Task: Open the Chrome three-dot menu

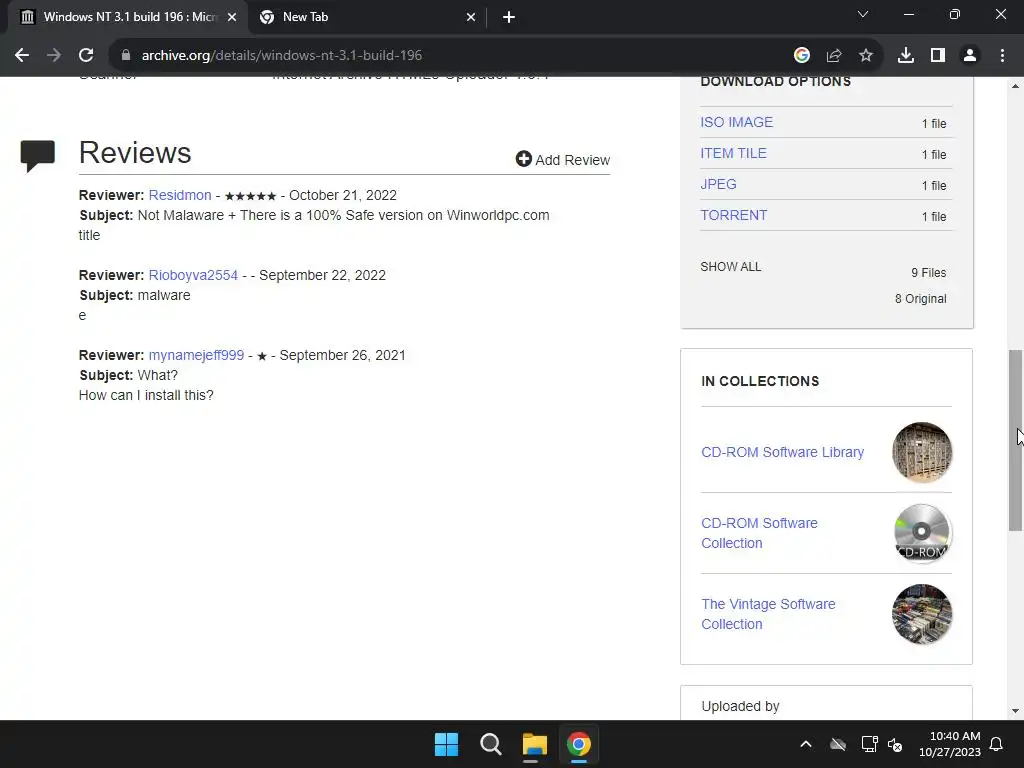Action: pyautogui.click(x=1002, y=56)
